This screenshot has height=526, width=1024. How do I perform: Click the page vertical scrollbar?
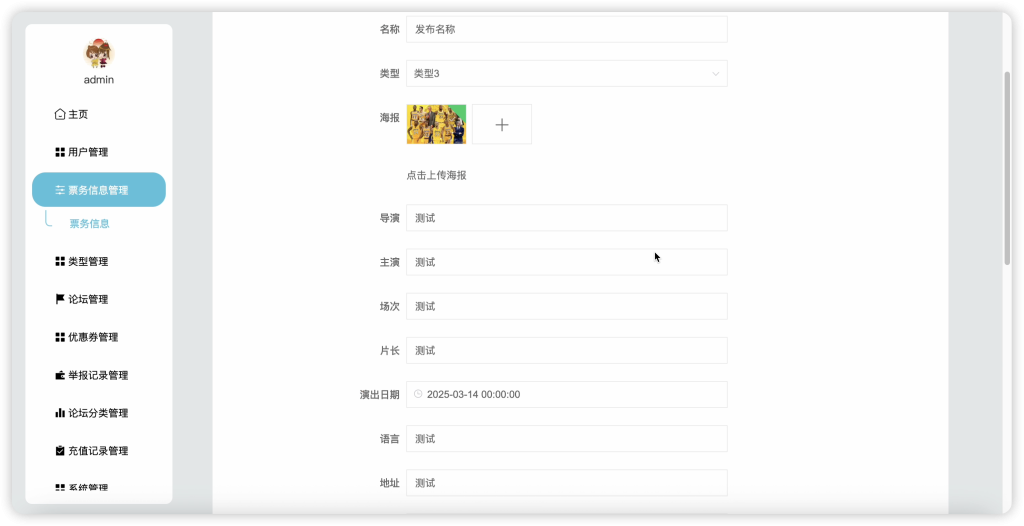1007,167
